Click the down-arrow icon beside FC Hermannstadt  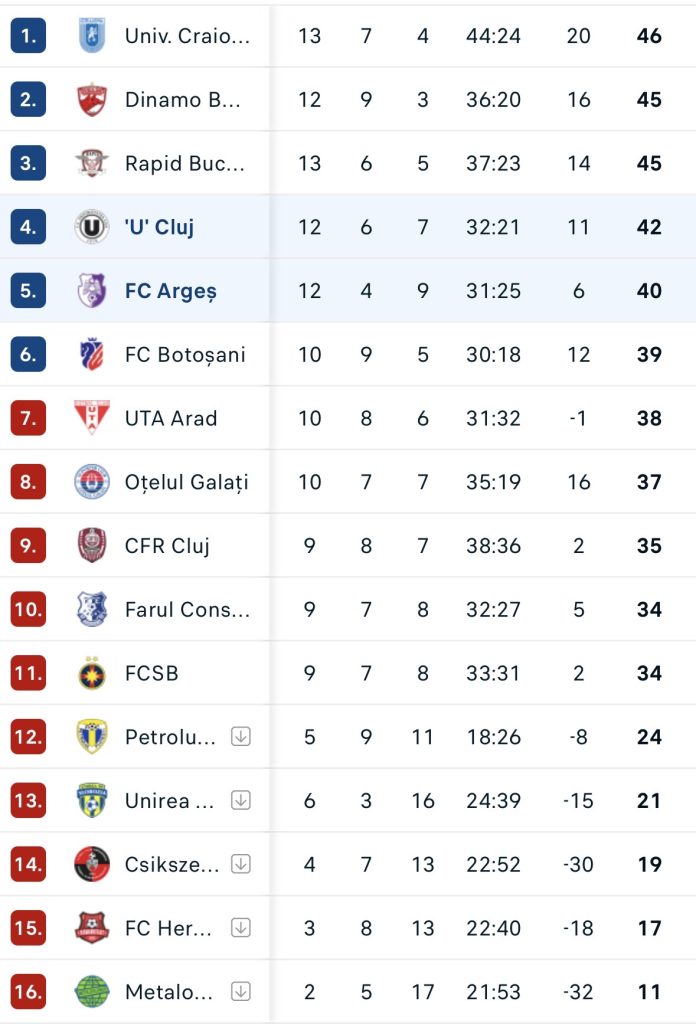click(241, 927)
